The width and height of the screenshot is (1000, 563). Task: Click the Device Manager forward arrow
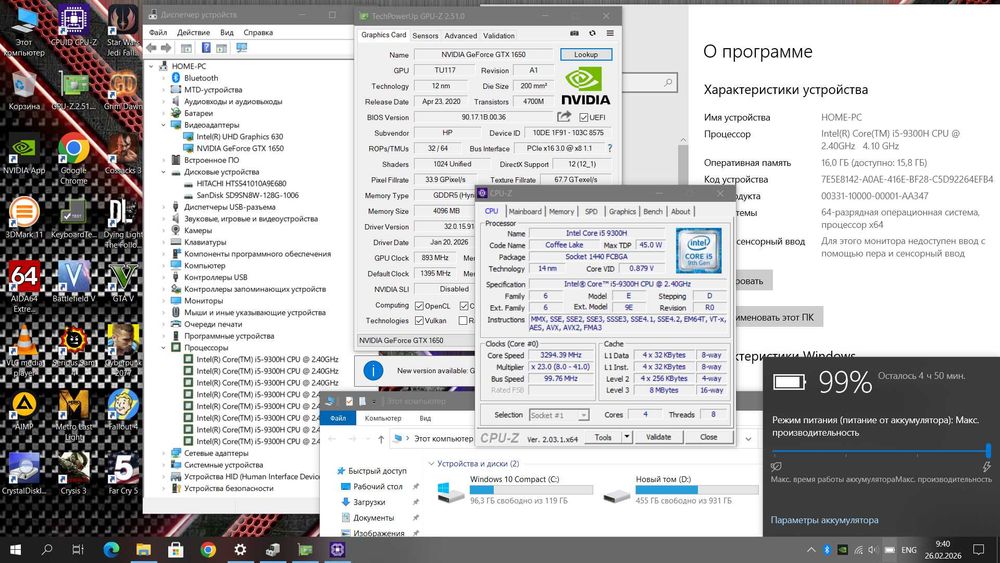point(166,48)
